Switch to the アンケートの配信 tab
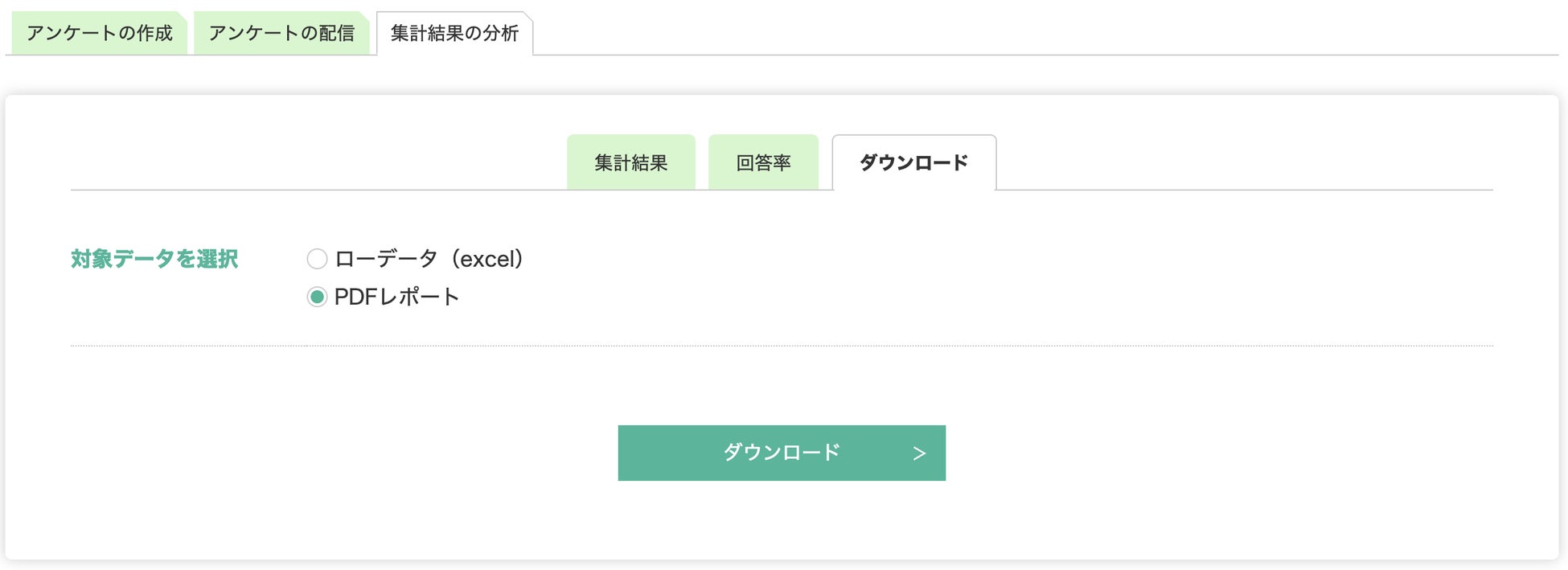This screenshot has width=1568, height=570. click(x=281, y=33)
